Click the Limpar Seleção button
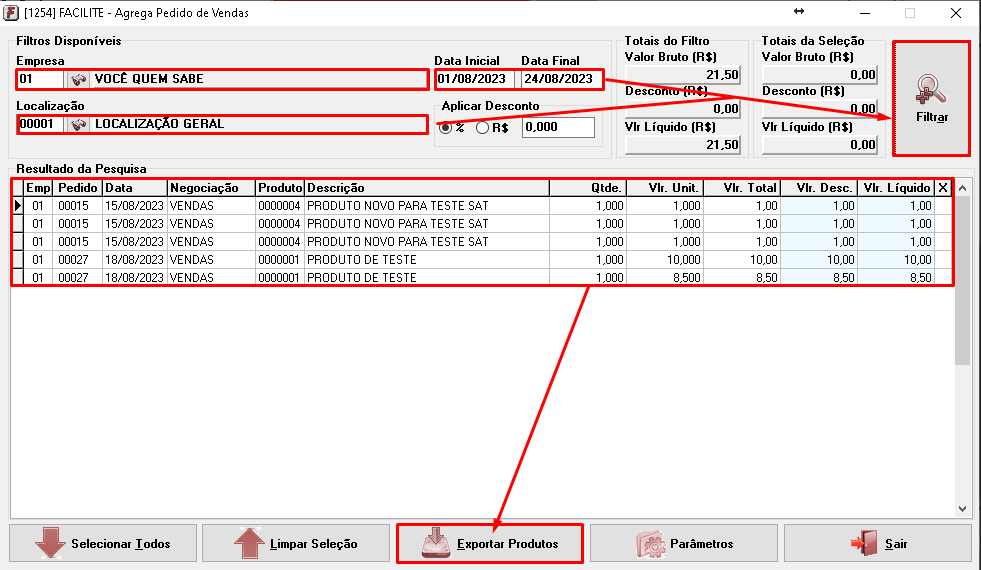The width and height of the screenshot is (981, 570). tap(296, 544)
